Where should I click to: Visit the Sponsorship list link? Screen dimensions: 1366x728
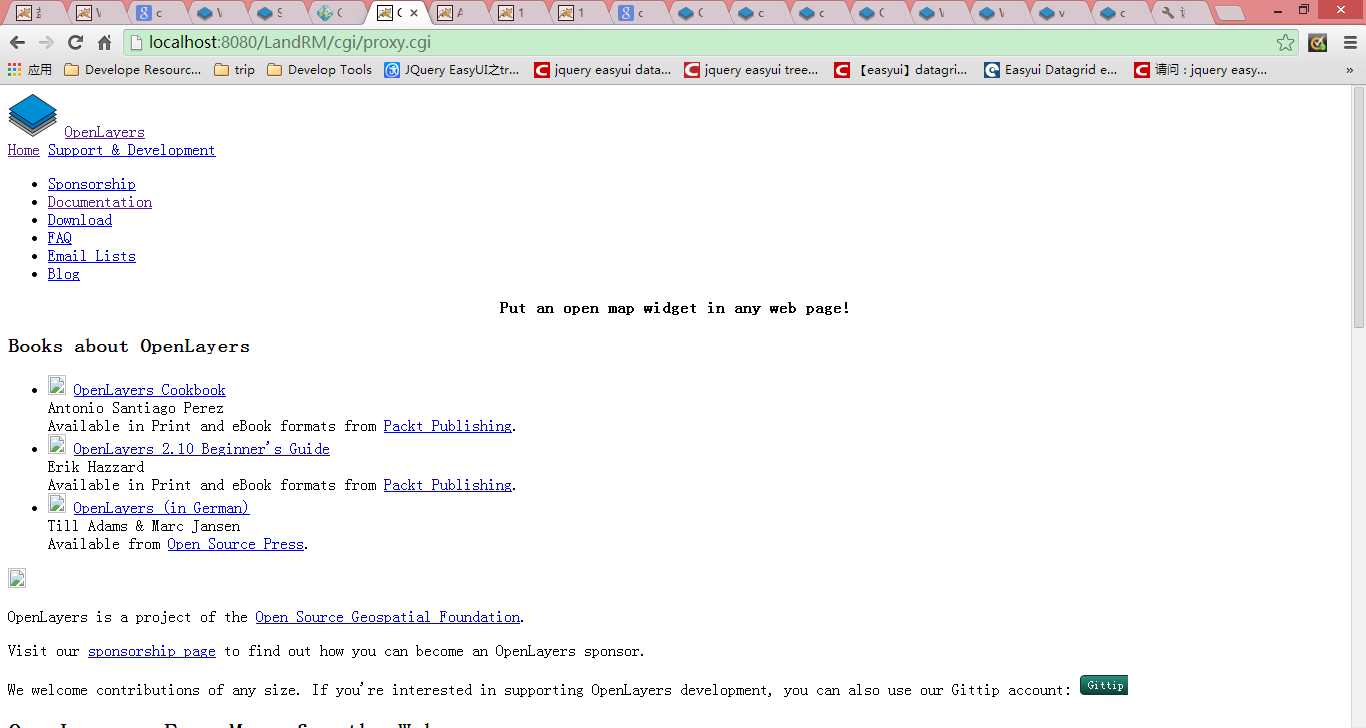tap(91, 184)
